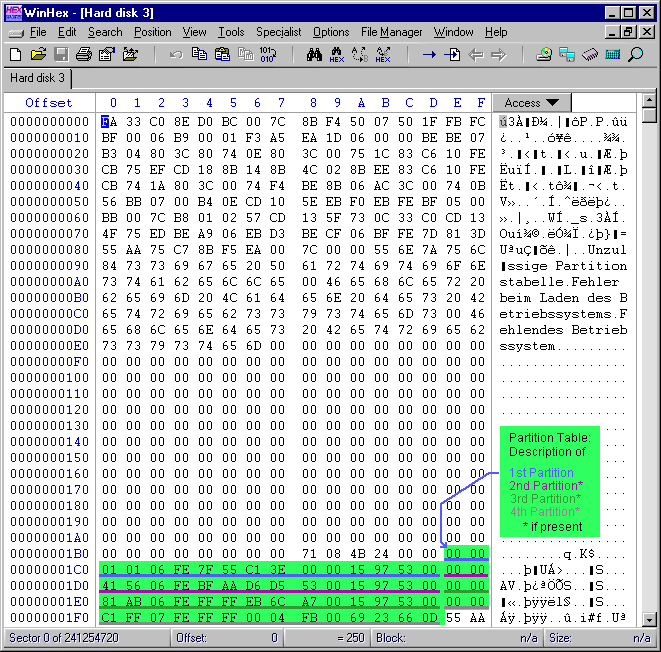Open file properties toolbar icon
This screenshot has height=652, width=661.
pyautogui.click(x=107, y=55)
